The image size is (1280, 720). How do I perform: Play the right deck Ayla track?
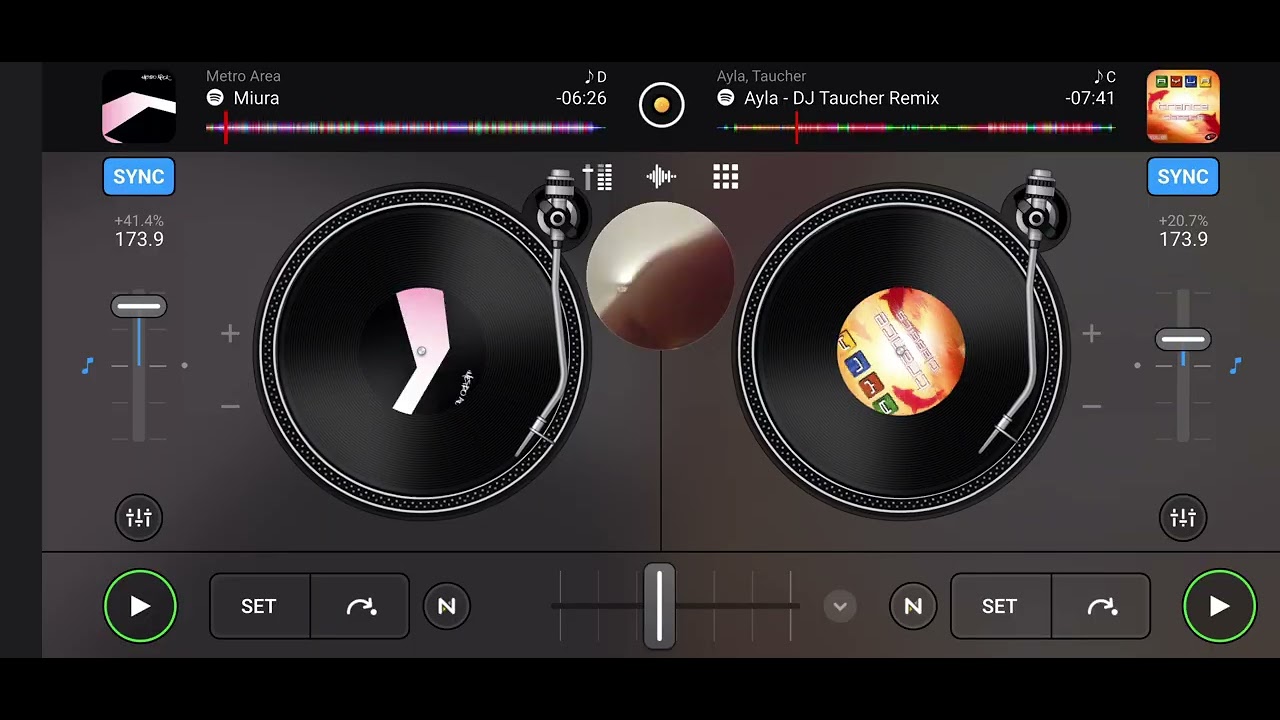[1219, 606]
